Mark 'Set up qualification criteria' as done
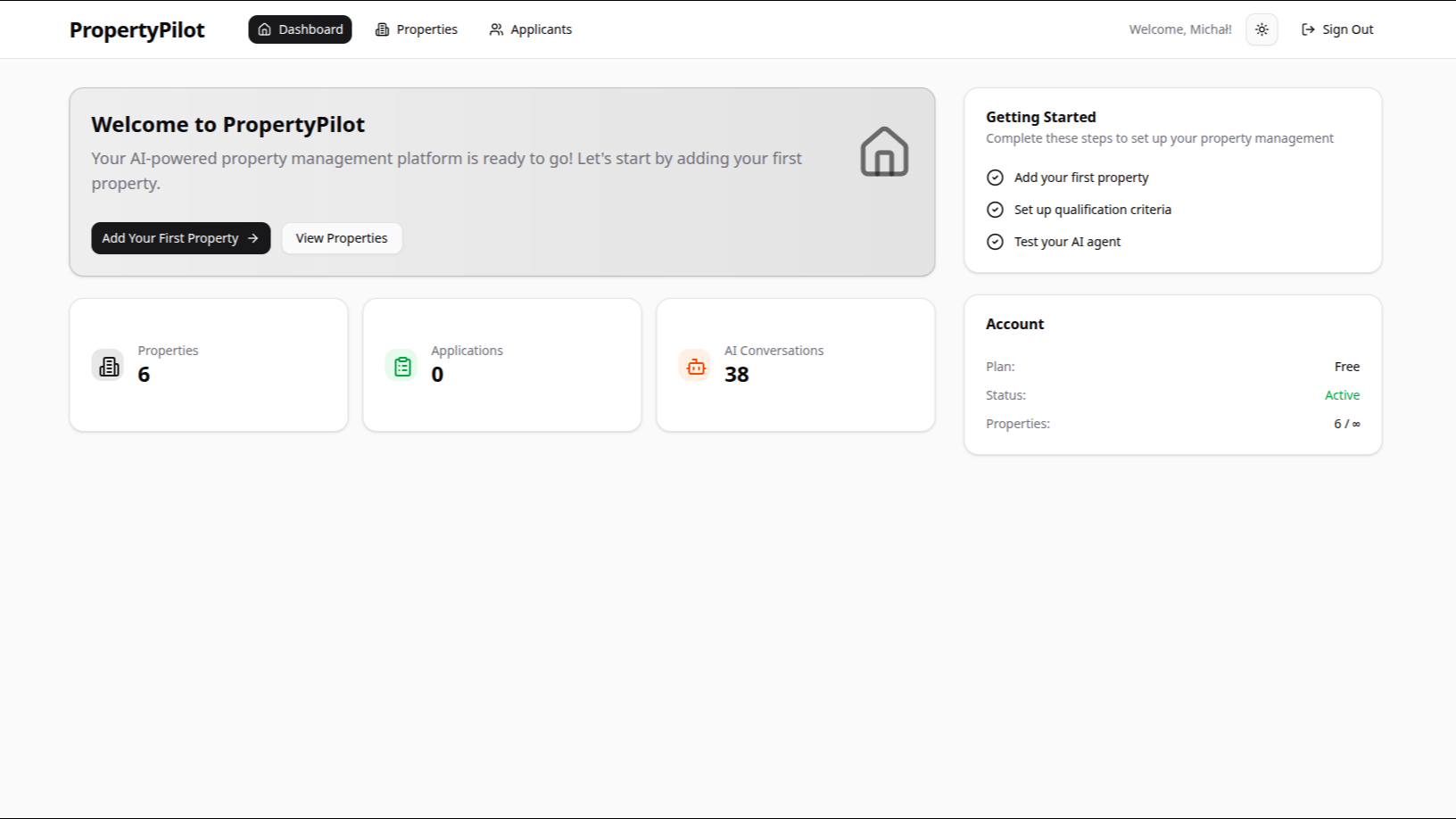The height and width of the screenshot is (819, 1456). coord(995,210)
